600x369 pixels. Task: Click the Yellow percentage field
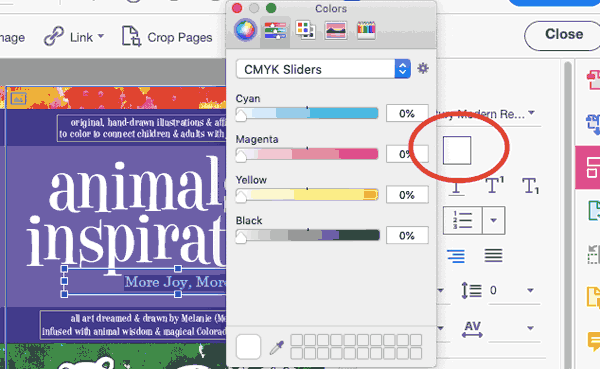[407, 195]
